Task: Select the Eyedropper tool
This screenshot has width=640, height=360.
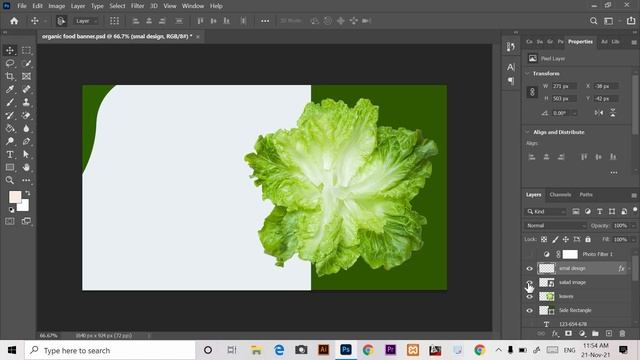Action: click(10, 89)
